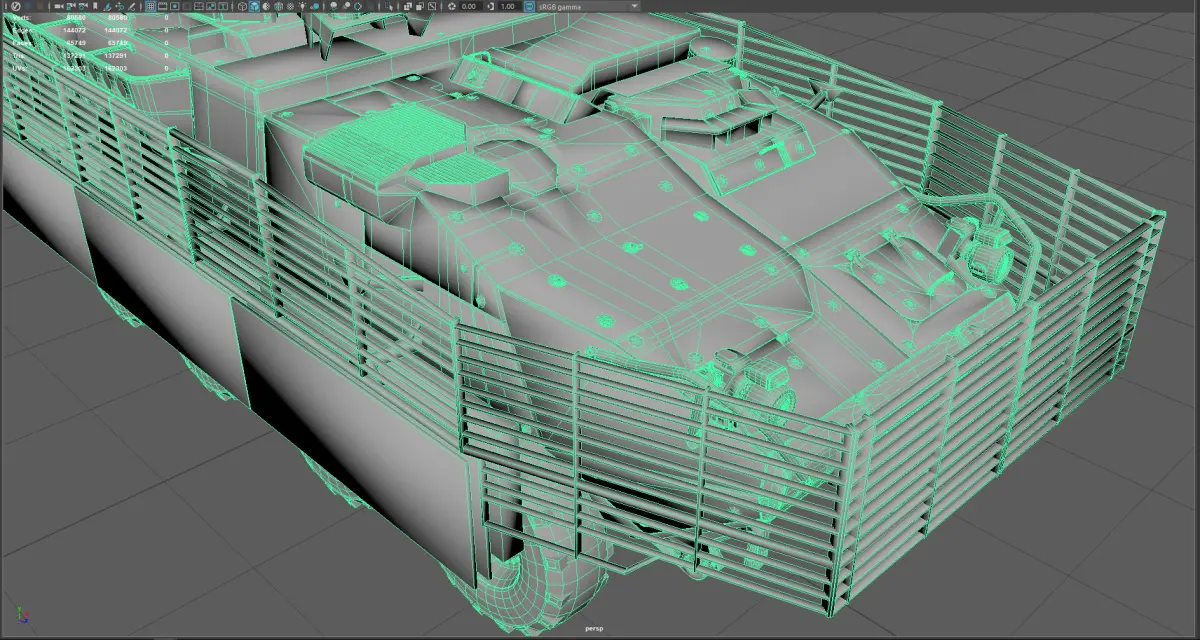Select the Grease Pencil tool icon
This screenshot has height=640, width=1200.
[x=131, y=6]
